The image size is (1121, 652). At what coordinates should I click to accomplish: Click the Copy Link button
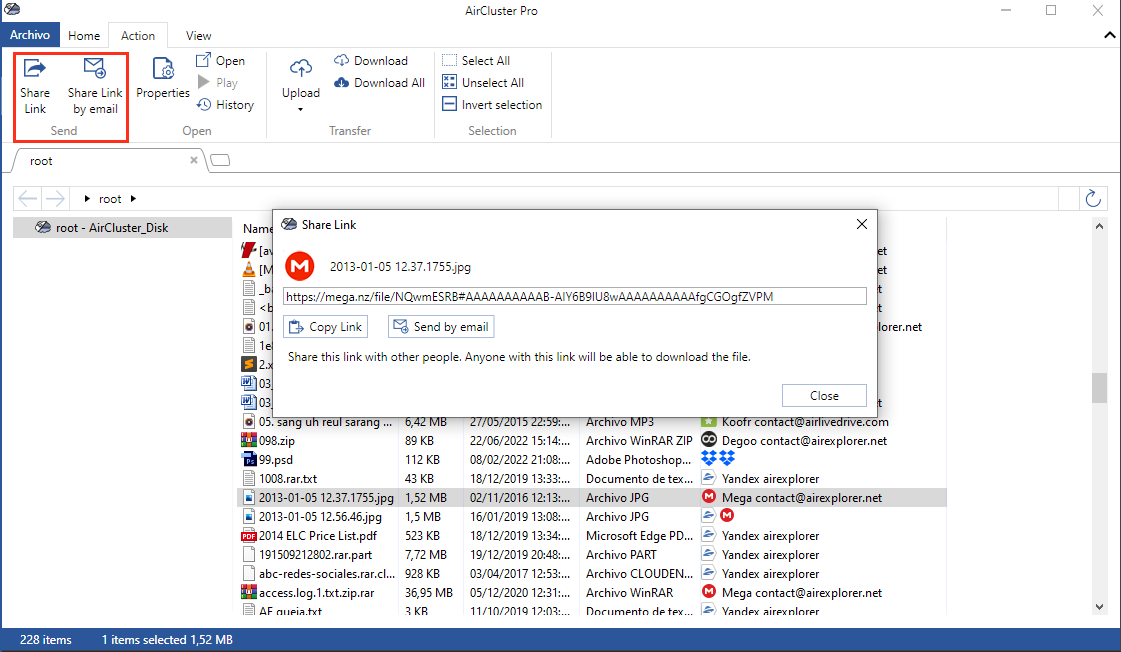pos(324,326)
